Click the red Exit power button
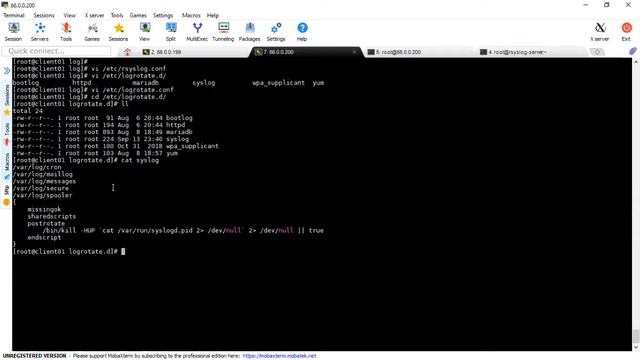640x360 pixels. coord(626,32)
